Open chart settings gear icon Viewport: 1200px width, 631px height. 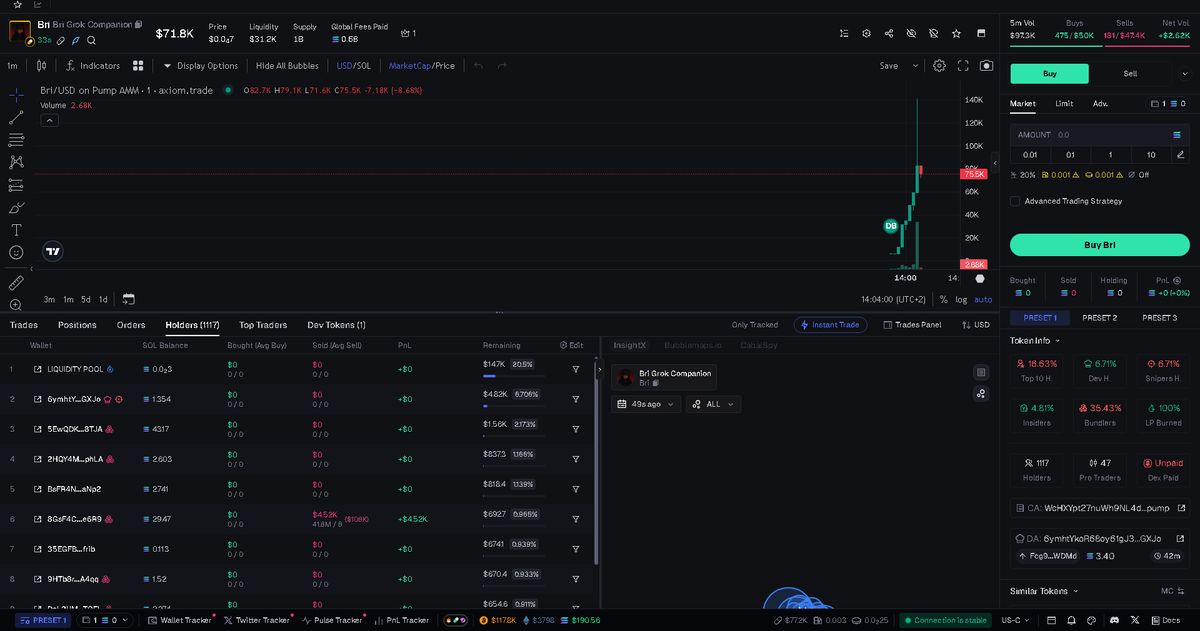[x=939, y=66]
